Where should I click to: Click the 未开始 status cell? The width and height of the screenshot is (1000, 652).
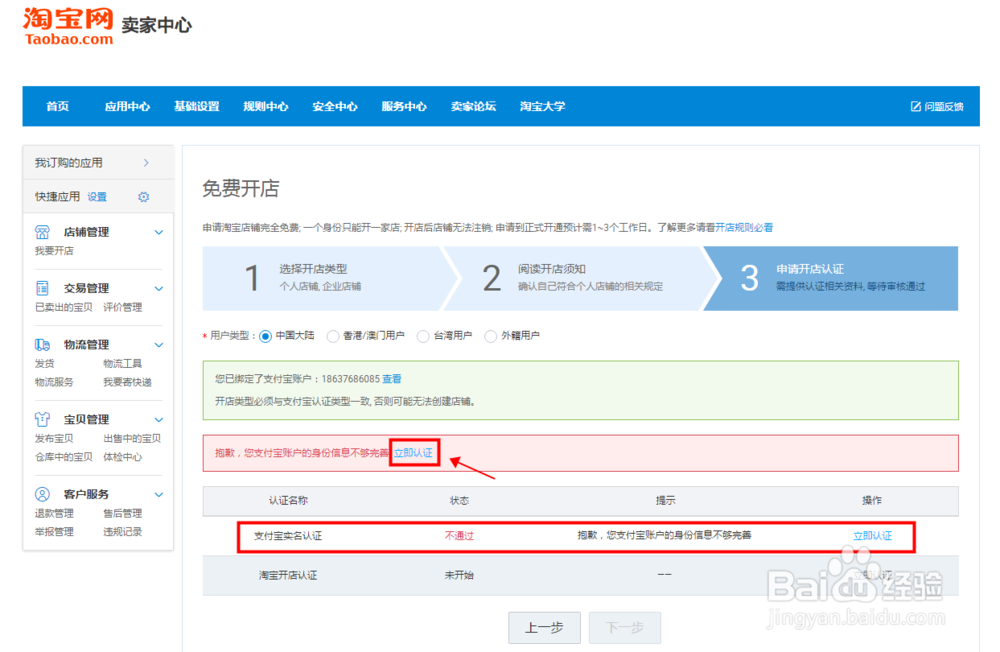(459, 575)
